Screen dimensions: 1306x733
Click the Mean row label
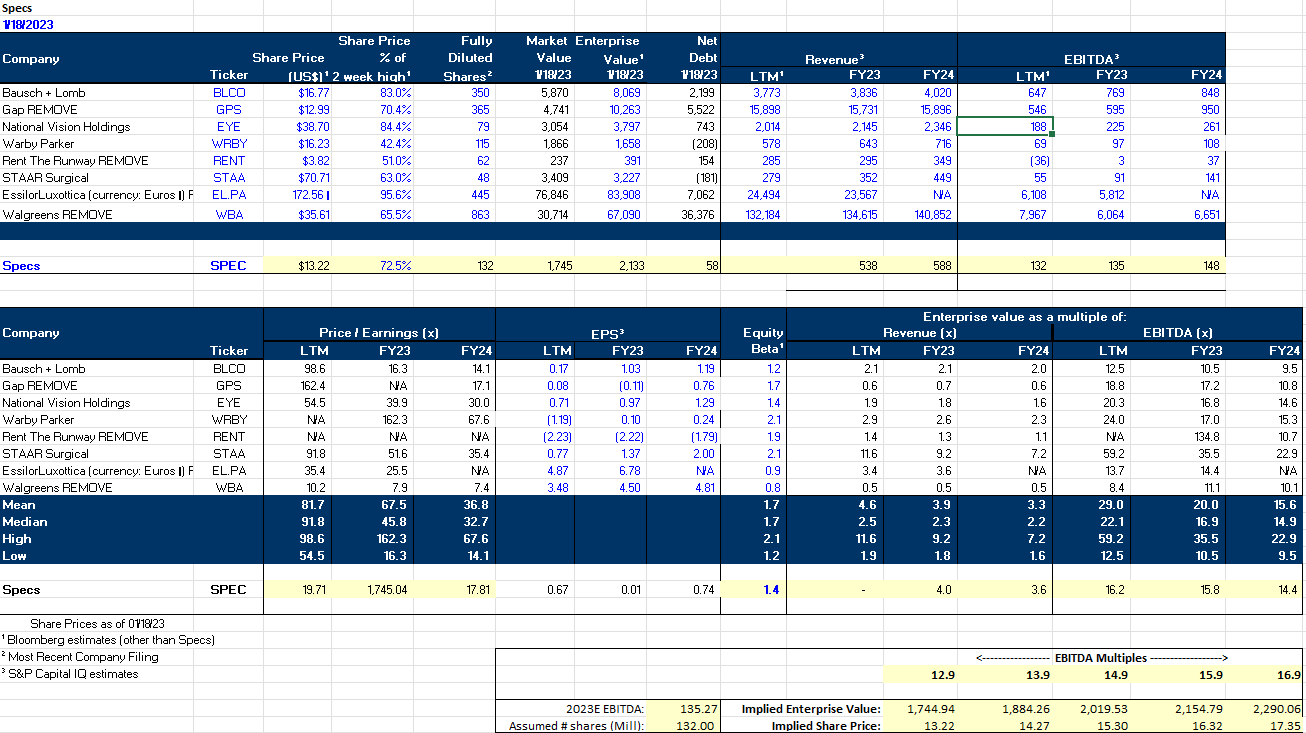click(19, 505)
